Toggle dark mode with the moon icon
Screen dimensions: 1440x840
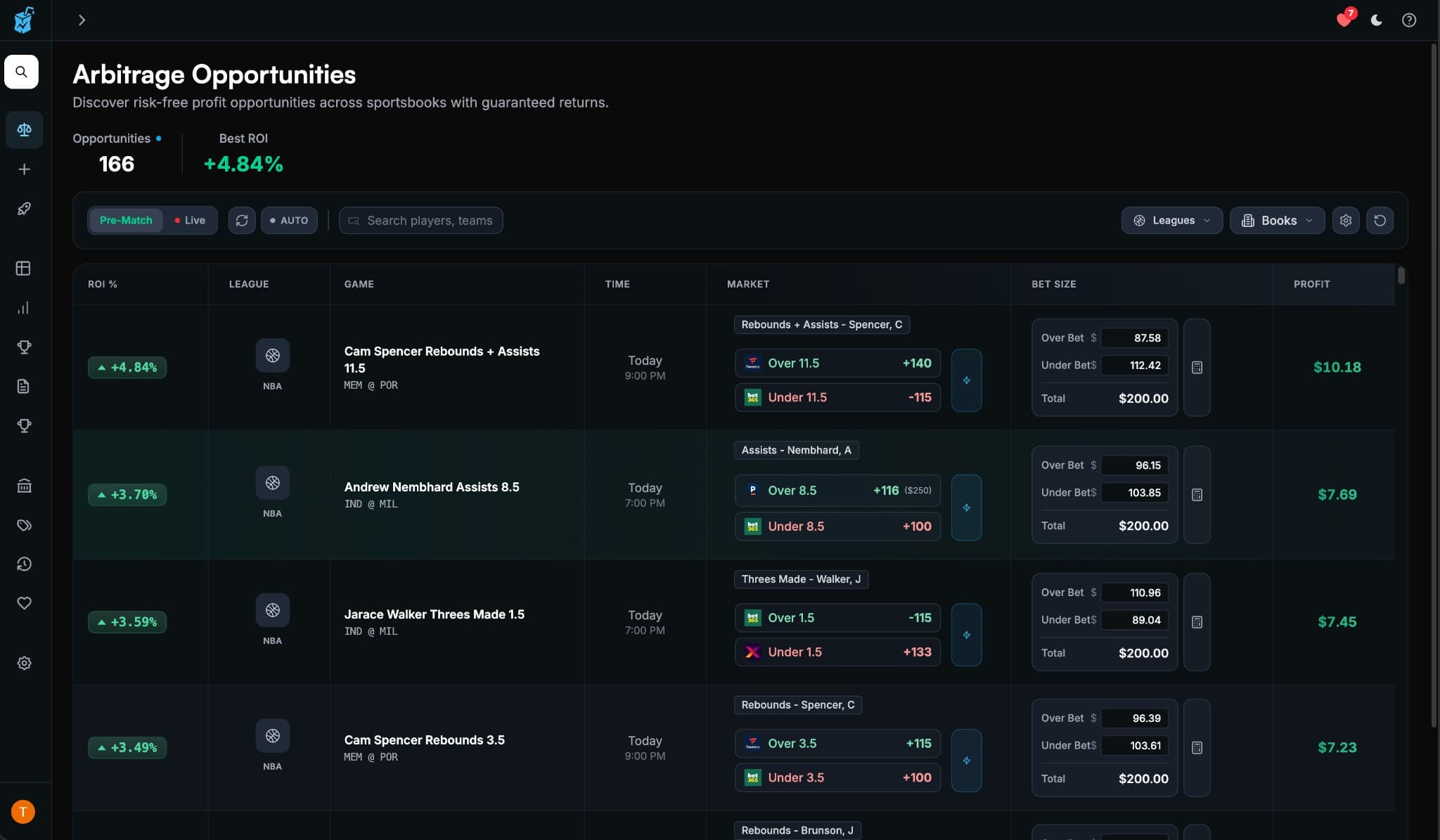(x=1376, y=20)
